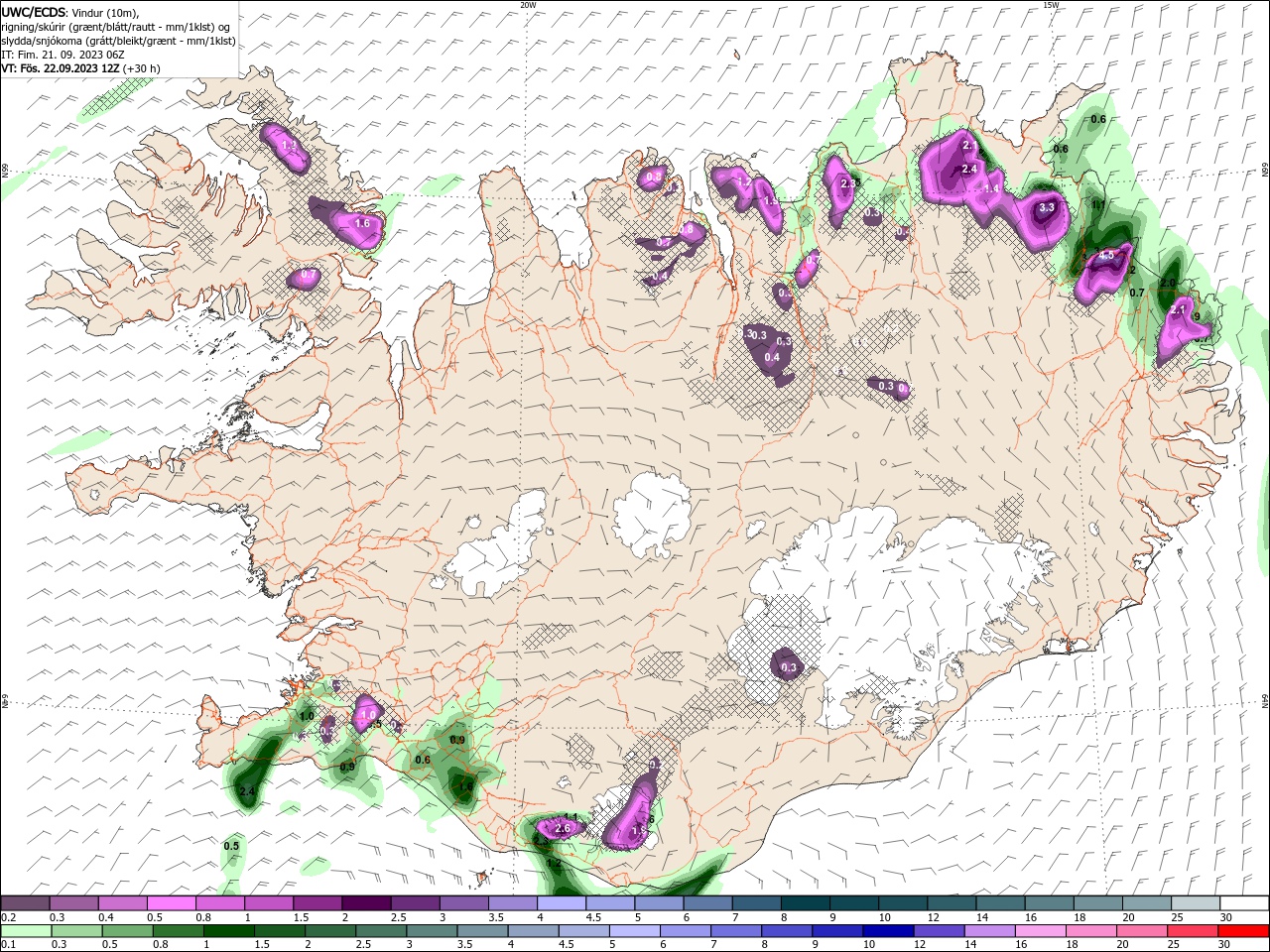Click the 'Vindur (10m)' header text
1270x952 pixels.
(x=106, y=13)
